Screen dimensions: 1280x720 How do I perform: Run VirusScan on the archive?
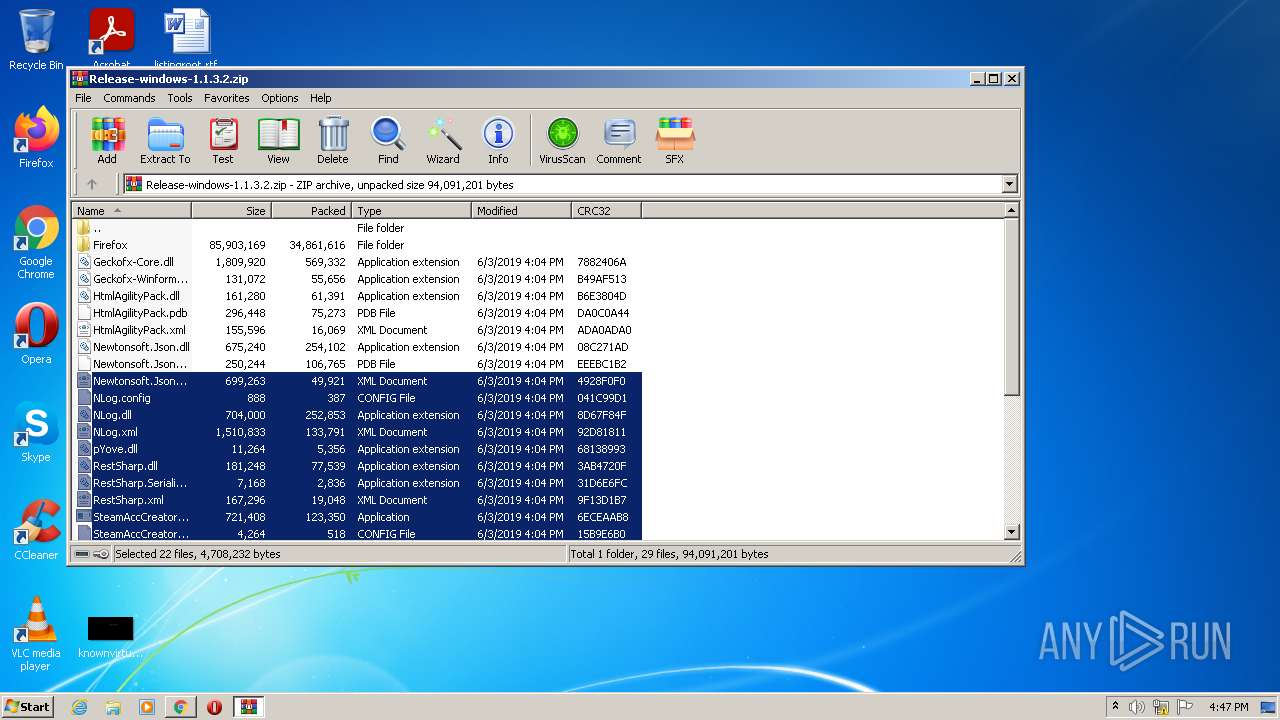pyautogui.click(x=562, y=140)
